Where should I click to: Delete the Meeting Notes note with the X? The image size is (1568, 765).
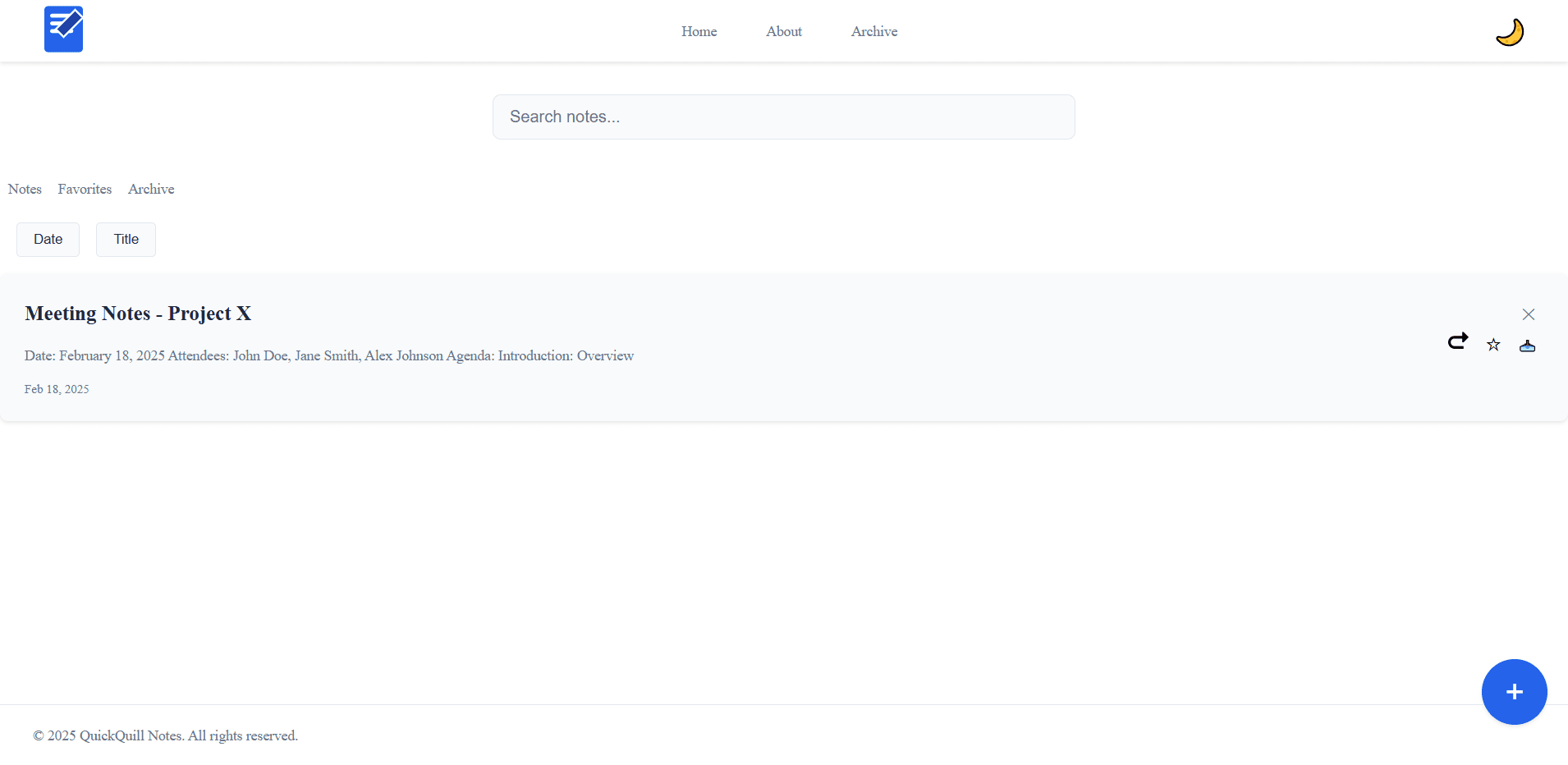pyautogui.click(x=1528, y=314)
